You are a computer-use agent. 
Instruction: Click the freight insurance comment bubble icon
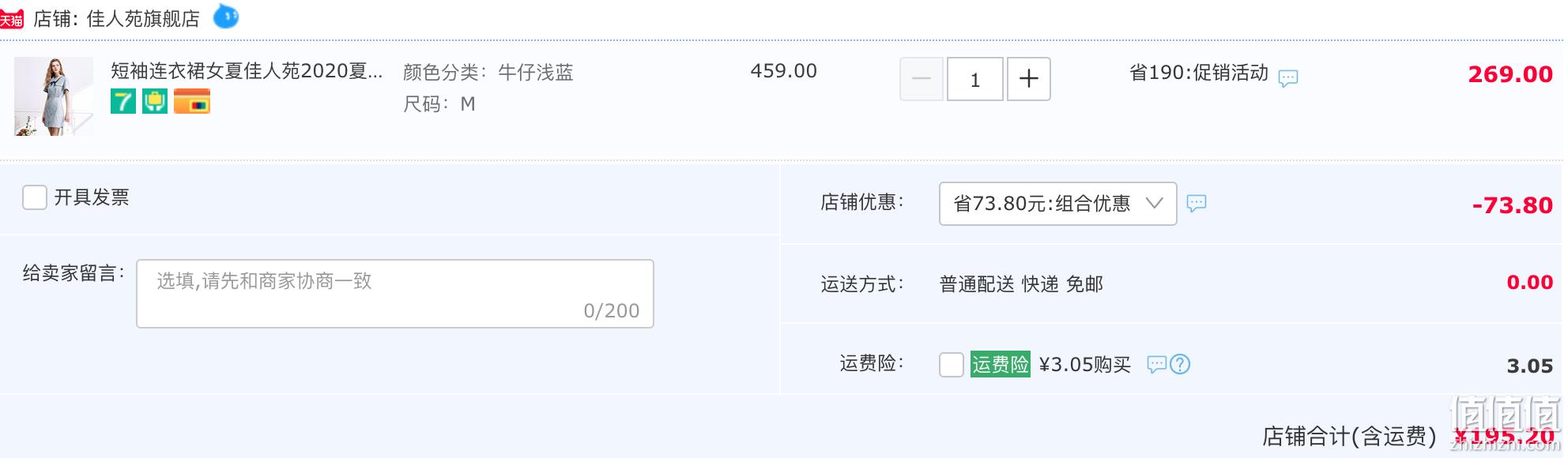(x=1157, y=364)
